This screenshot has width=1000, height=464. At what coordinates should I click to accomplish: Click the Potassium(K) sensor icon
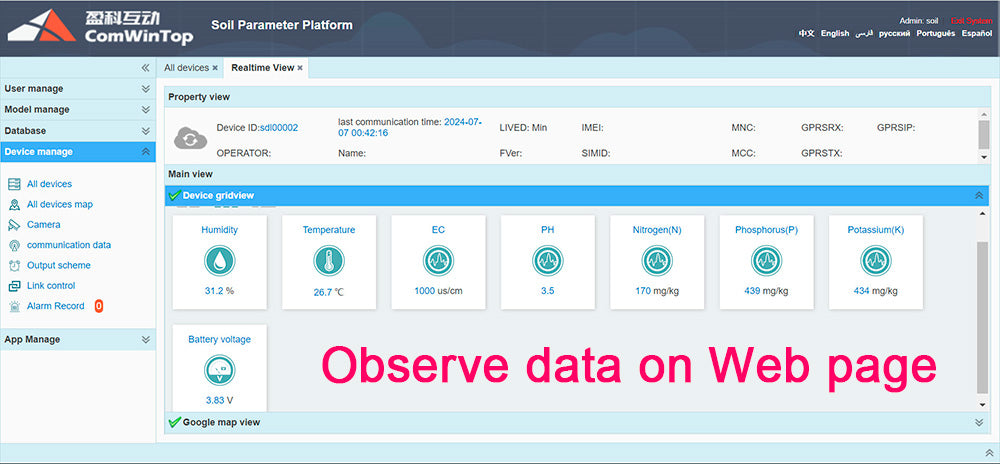[875, 261]
